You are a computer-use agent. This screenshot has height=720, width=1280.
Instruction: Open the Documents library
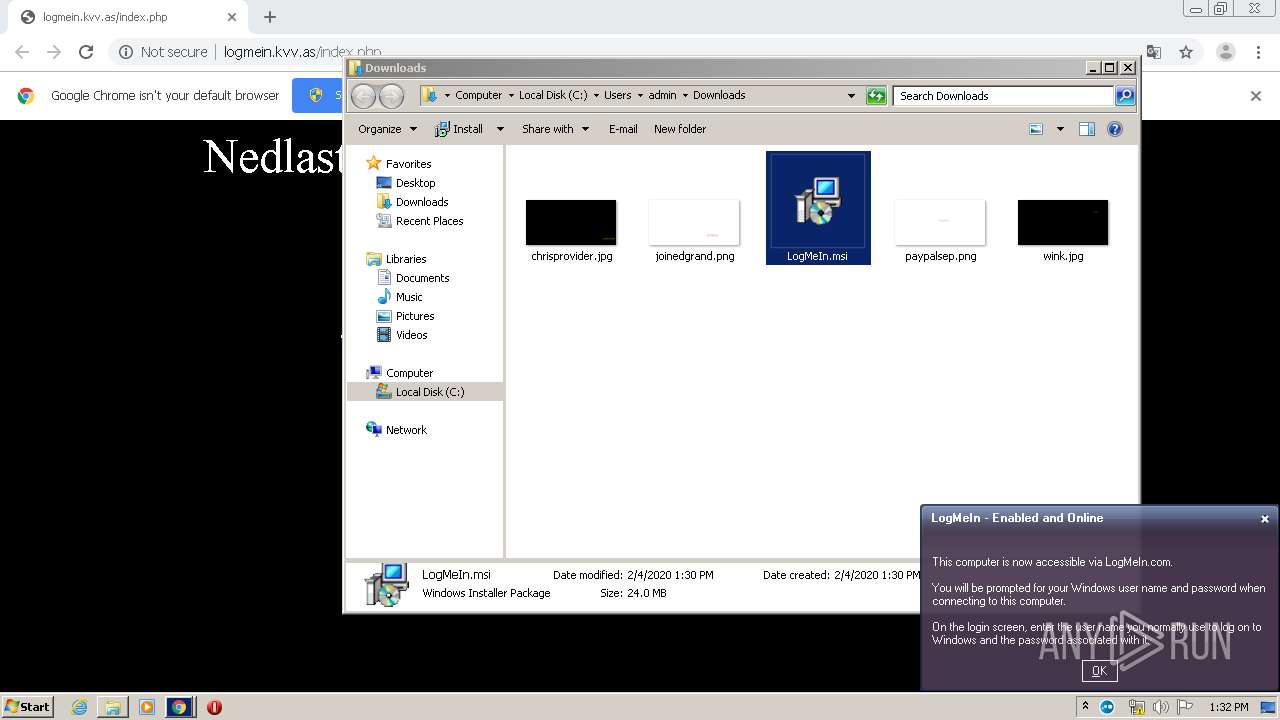pyautogui.click(x=422, y=278)
